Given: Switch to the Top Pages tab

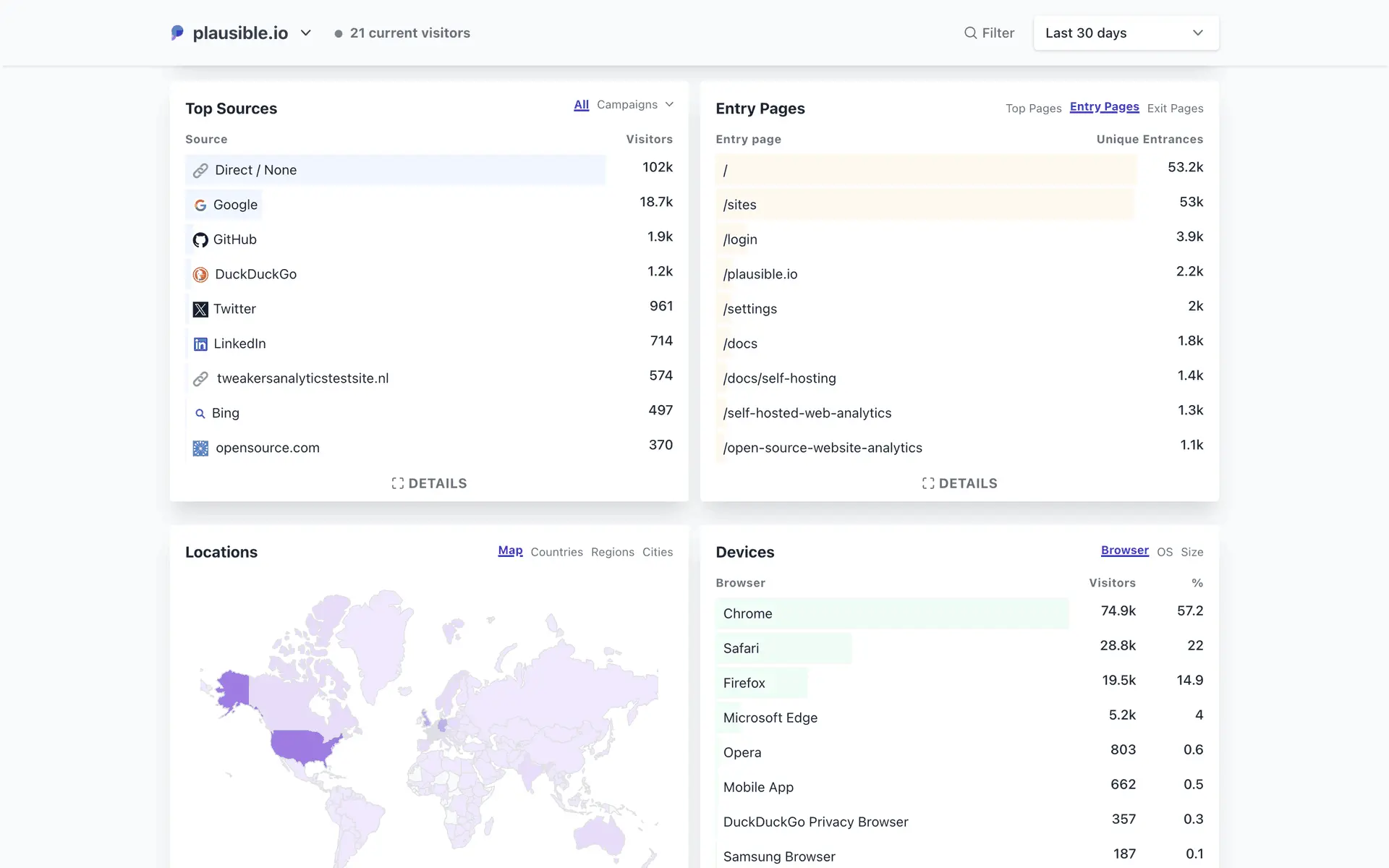Looking at the screenshot, I should pos(1033,109).
